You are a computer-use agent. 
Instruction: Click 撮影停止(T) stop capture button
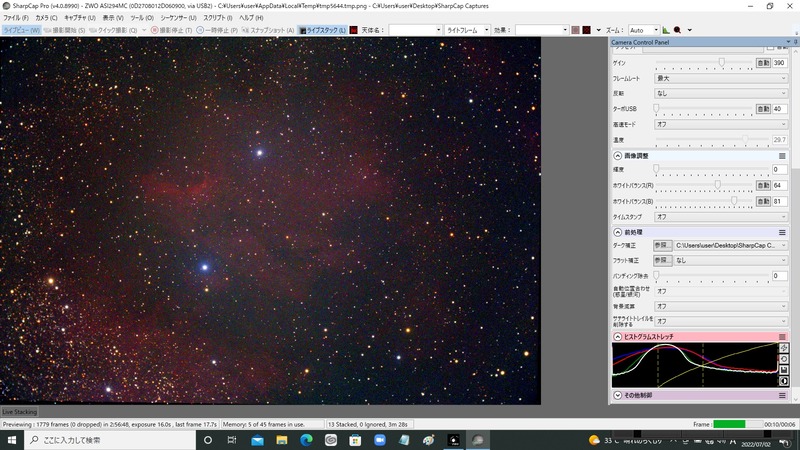click(x=172, y=30)
